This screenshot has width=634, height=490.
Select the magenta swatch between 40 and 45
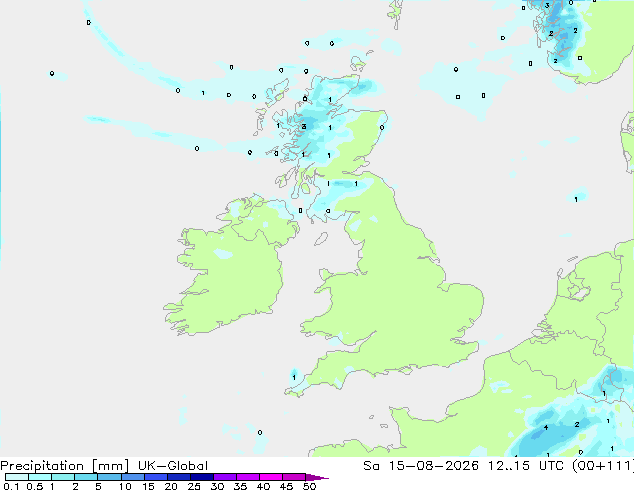coord(271,477)
